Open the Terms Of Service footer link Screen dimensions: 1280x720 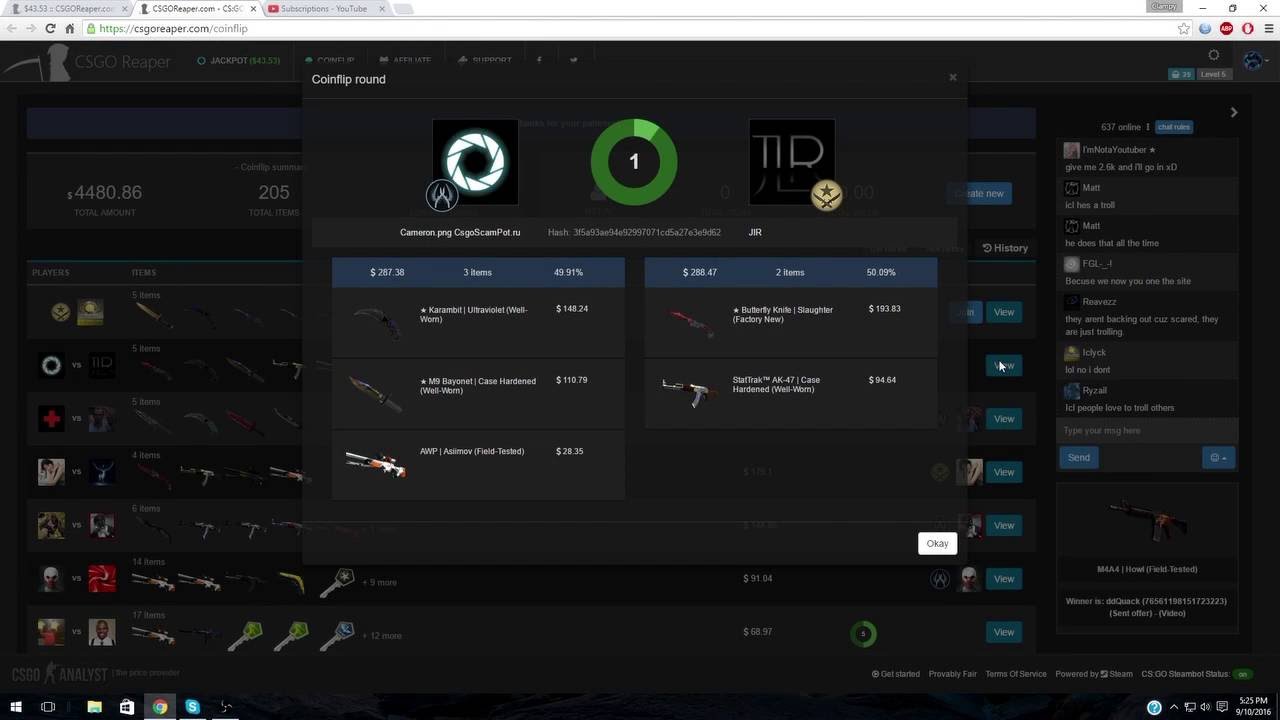click(x=1016, y=674)
